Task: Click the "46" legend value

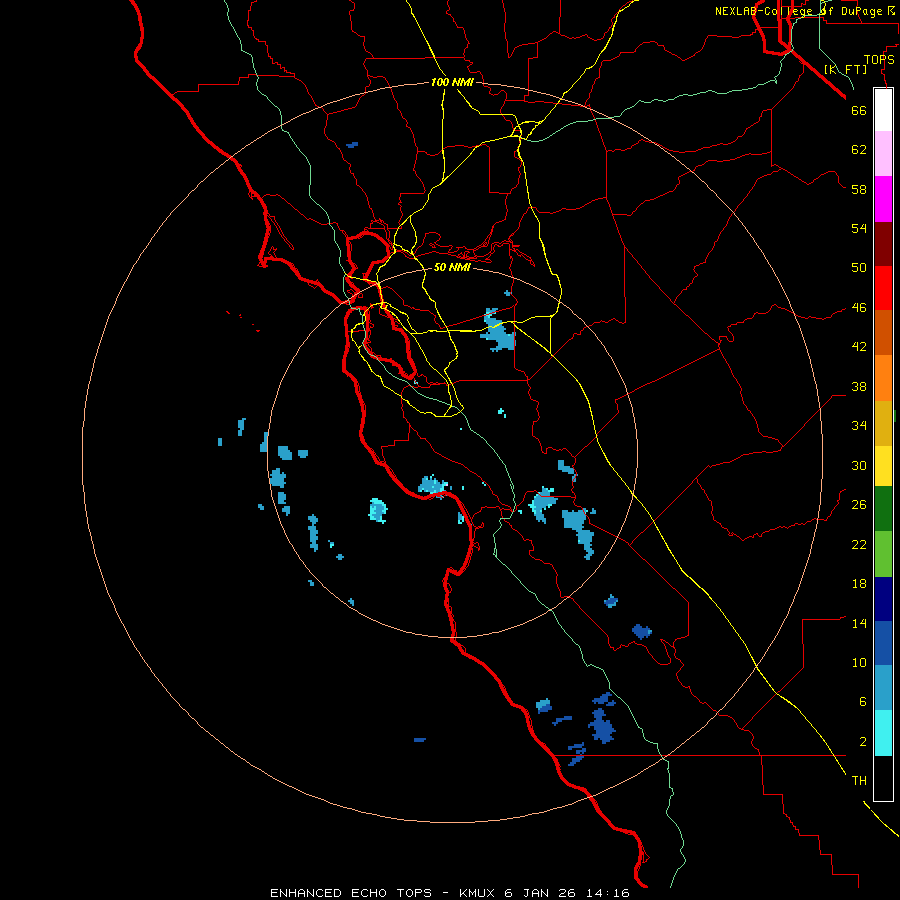Action: click(x=859, y=308)
